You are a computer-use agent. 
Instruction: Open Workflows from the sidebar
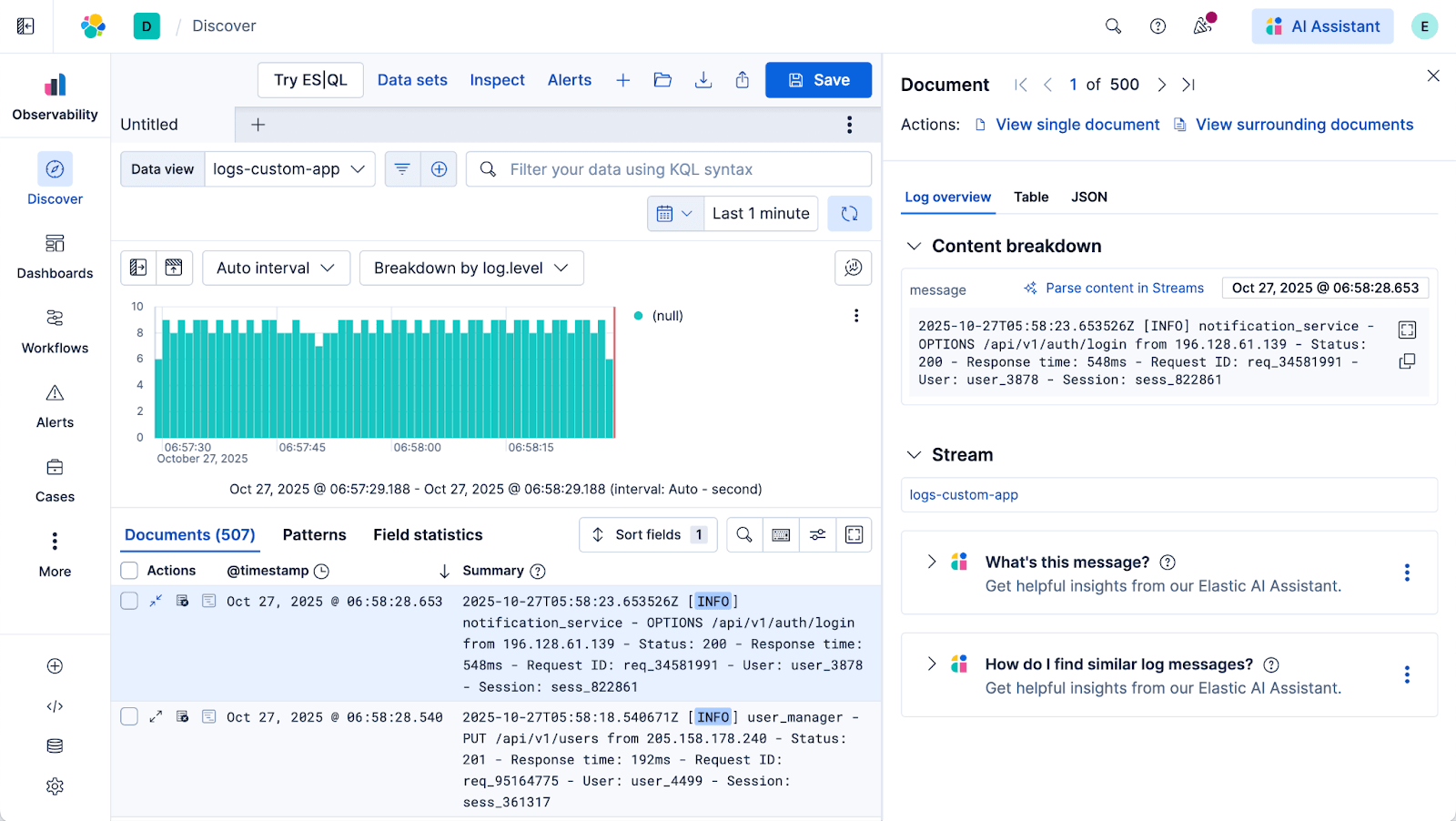55,331
